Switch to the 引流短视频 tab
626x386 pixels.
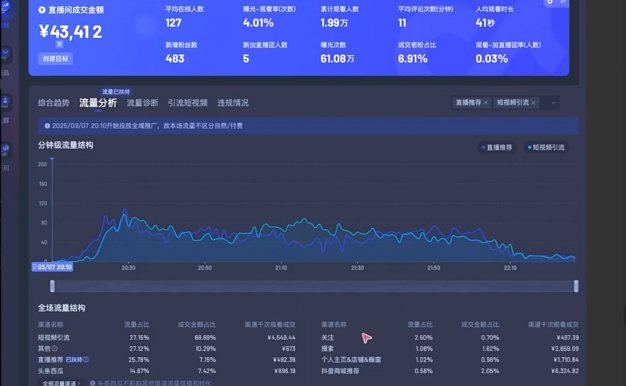(x=187, y=103)
